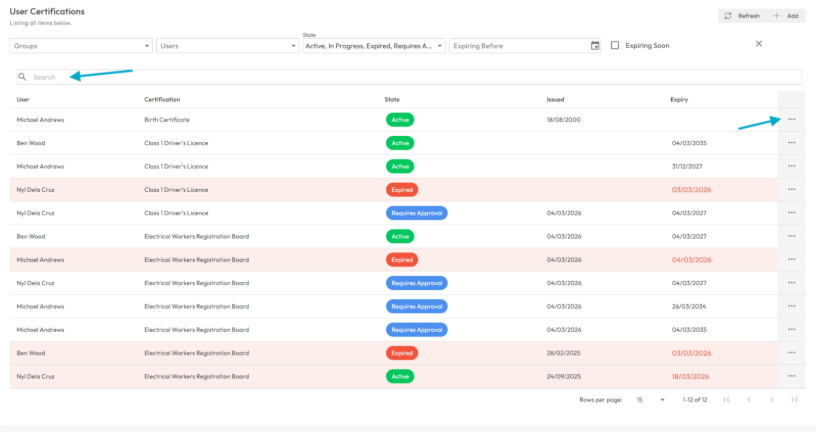
Task: Go to the next page arrow
Action: [771, 400]
